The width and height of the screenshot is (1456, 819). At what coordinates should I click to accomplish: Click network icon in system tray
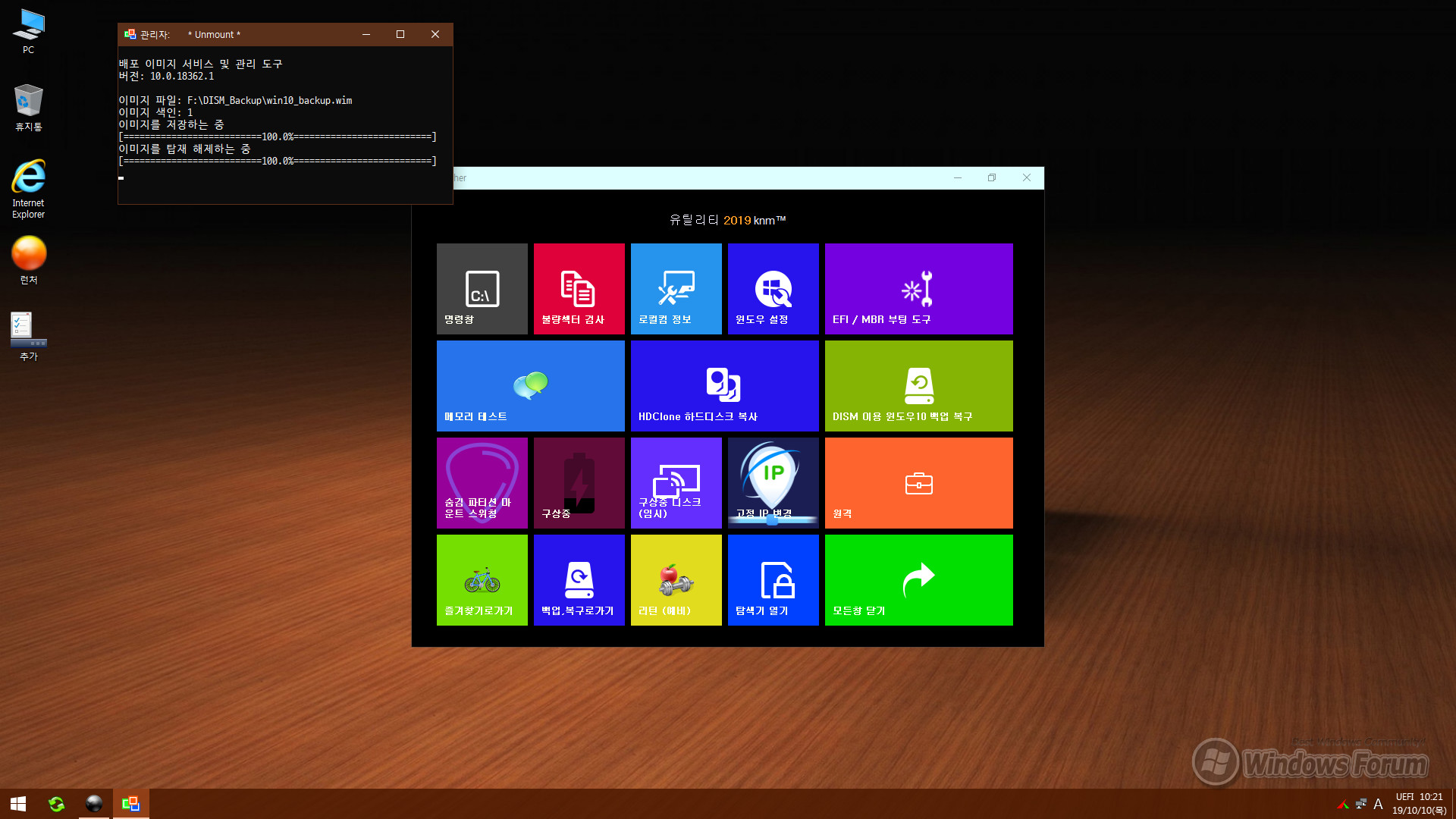(x=1361, y=804)
